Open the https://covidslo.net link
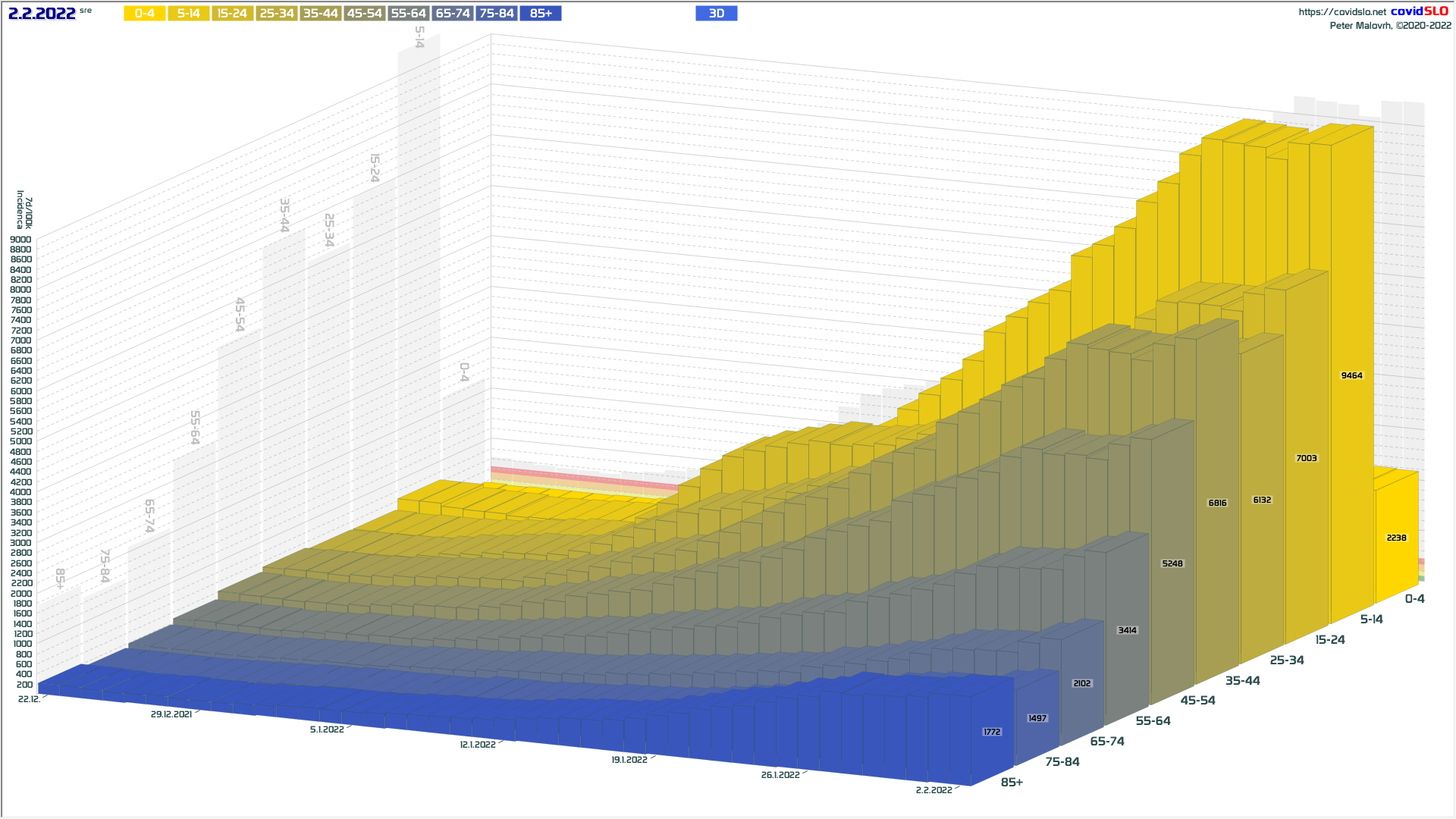This screenshot has width=1456, height=819. [x=1341, y=12]
